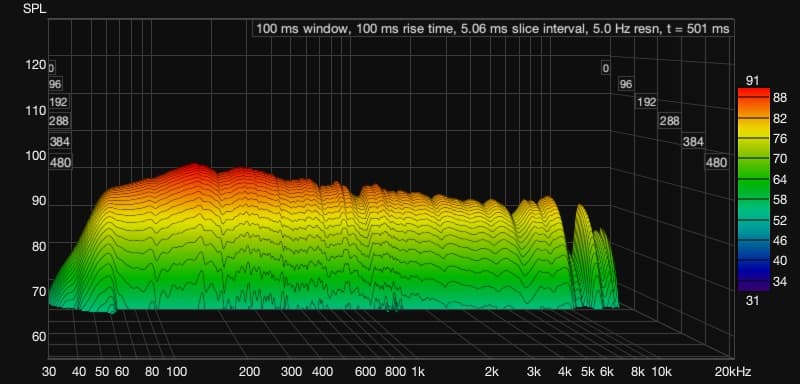Screen dimensions: 800x384
Task: Click the 600 Hz frequency axis label
Action: [x=365, y=371]
